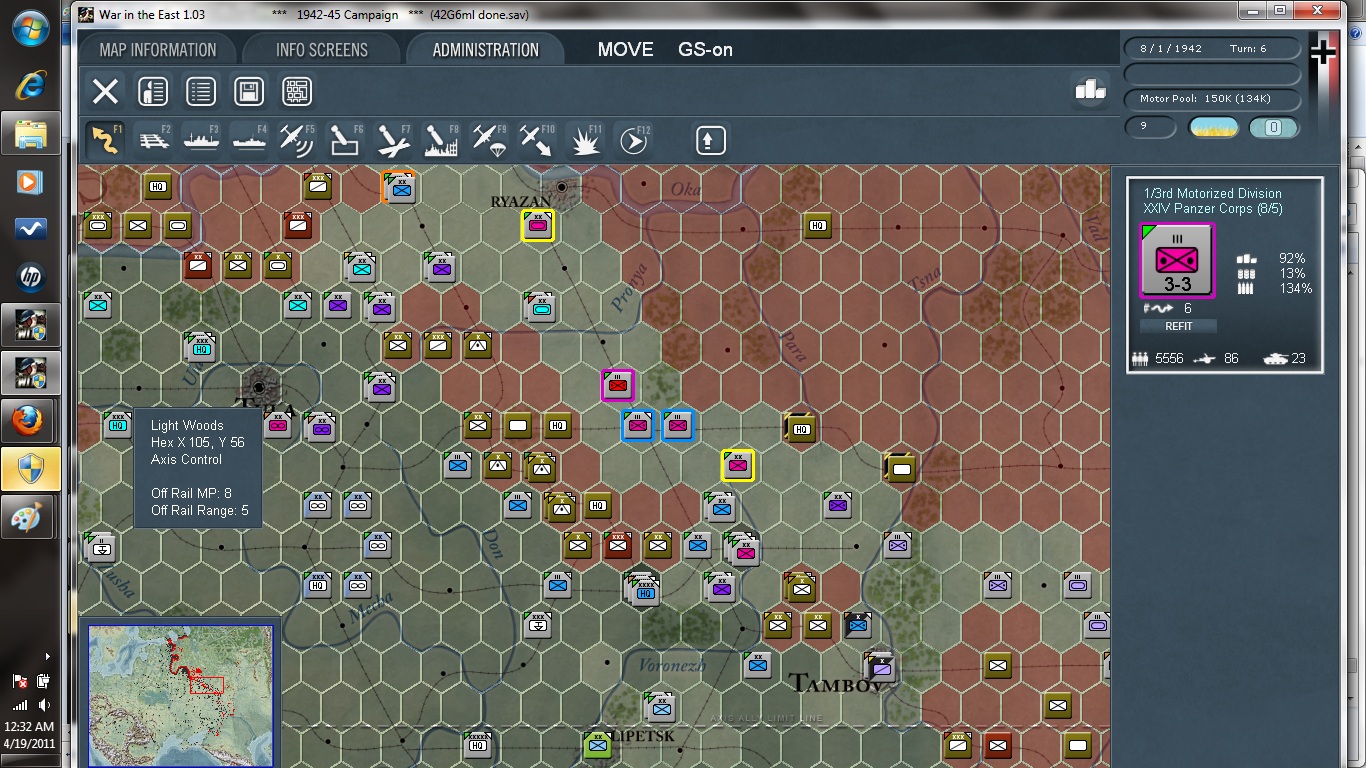Choose Amphibious Transport mode (F4)
Image resolution: width=1366 pixels, height=768 pixels.
[250, 140]
